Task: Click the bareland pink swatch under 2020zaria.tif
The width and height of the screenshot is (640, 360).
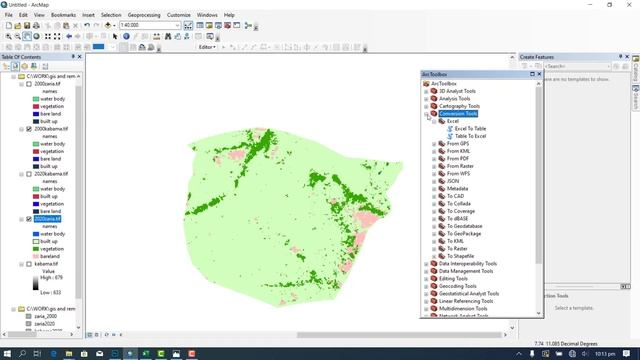Action: (36, 256)
